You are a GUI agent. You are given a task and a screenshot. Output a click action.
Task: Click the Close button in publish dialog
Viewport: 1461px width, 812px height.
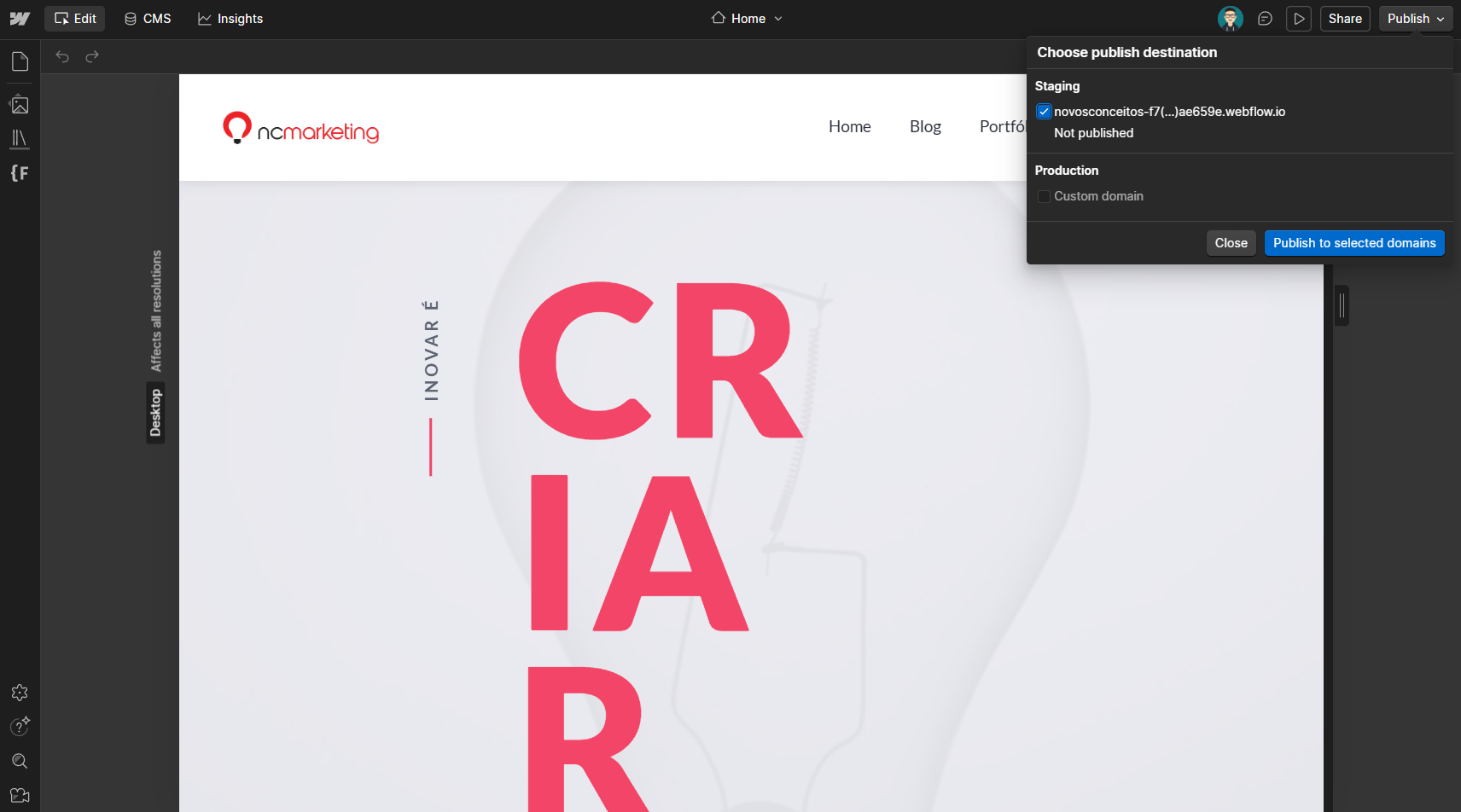(1231, 243)
